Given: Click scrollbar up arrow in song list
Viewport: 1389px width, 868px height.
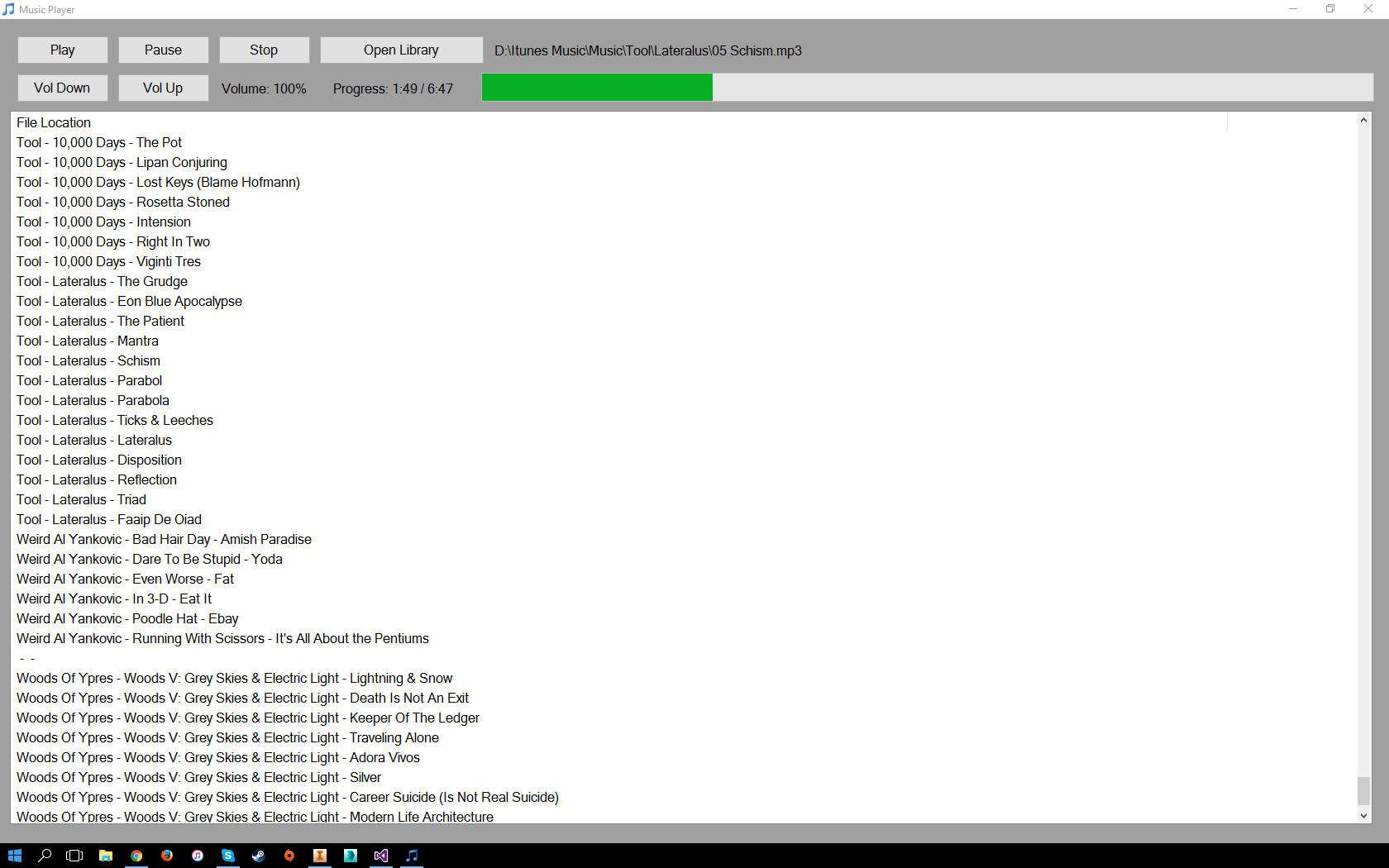Looking at the screenshot, I should (1363, 120).
